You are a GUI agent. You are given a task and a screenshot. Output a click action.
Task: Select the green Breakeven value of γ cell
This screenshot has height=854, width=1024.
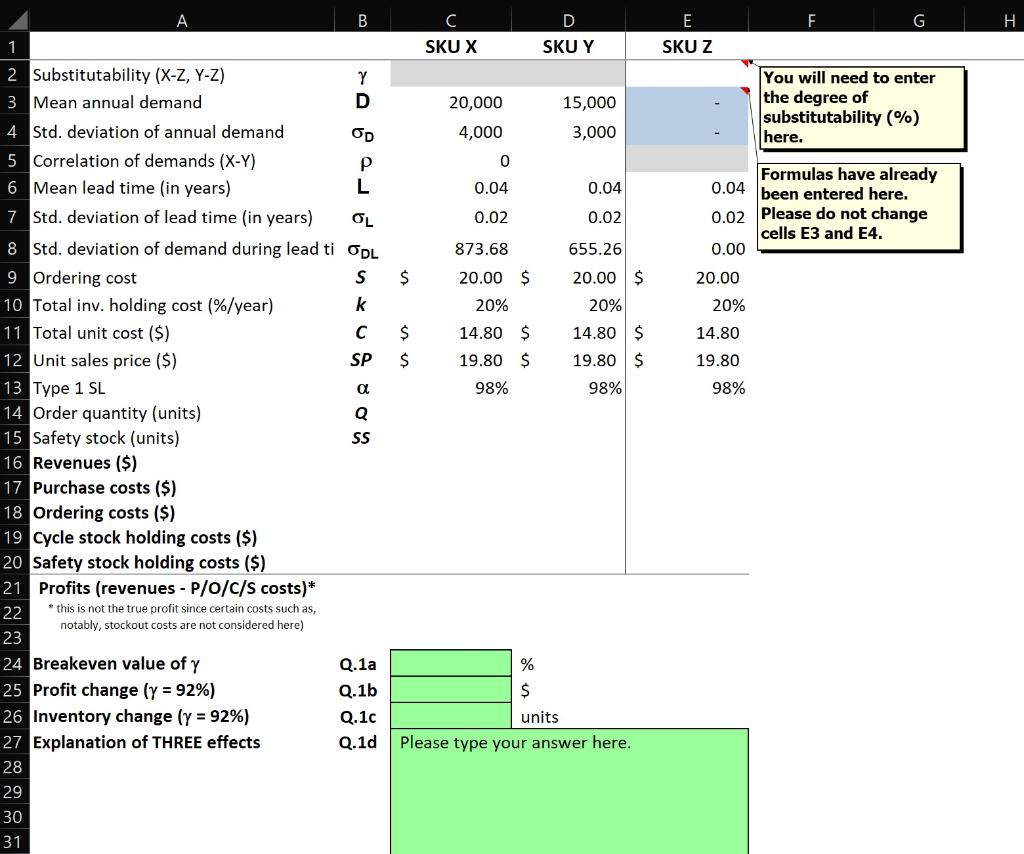450,663
